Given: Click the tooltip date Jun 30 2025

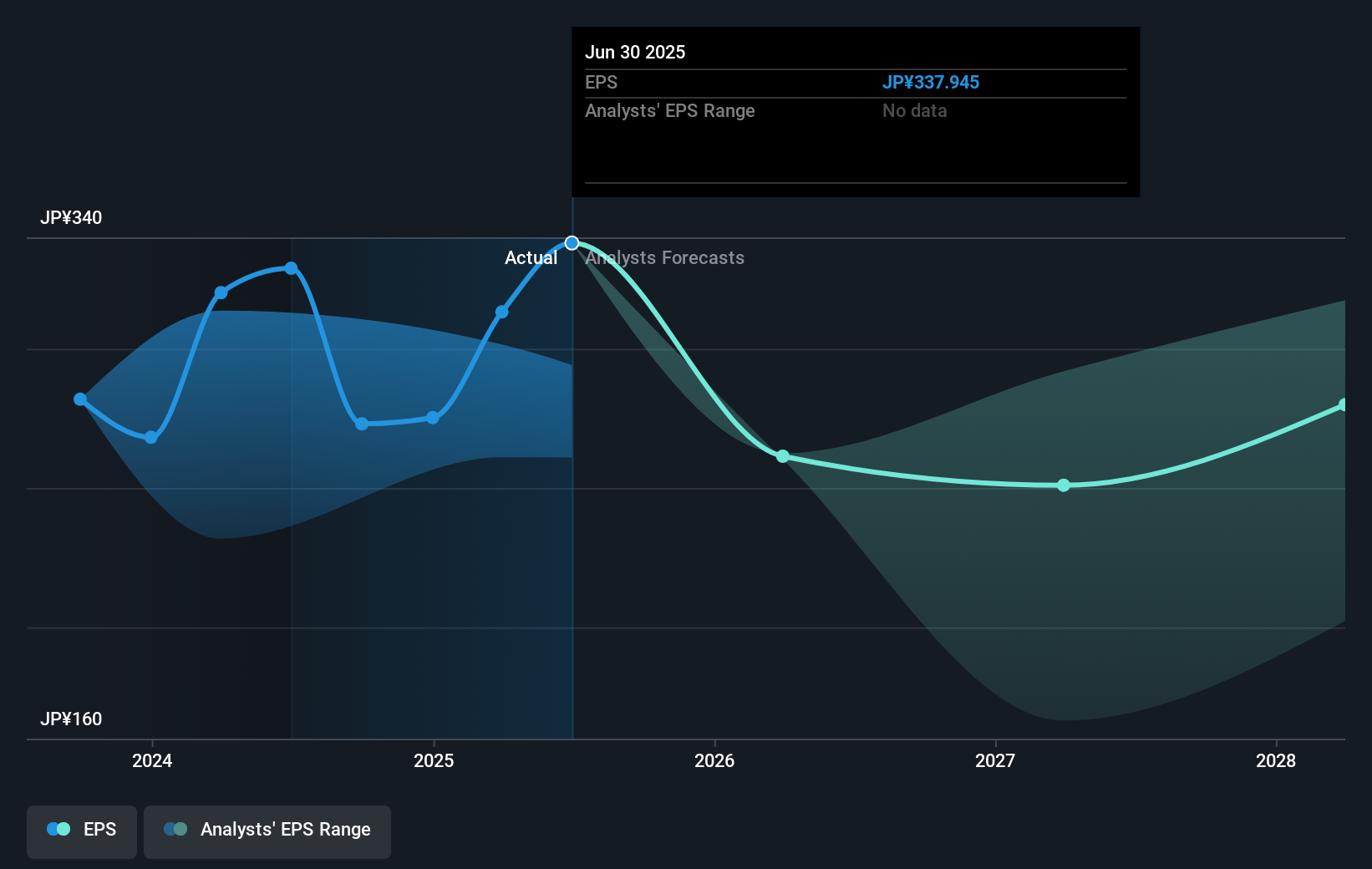Looking at the screenshot, I should coord(635,52).
